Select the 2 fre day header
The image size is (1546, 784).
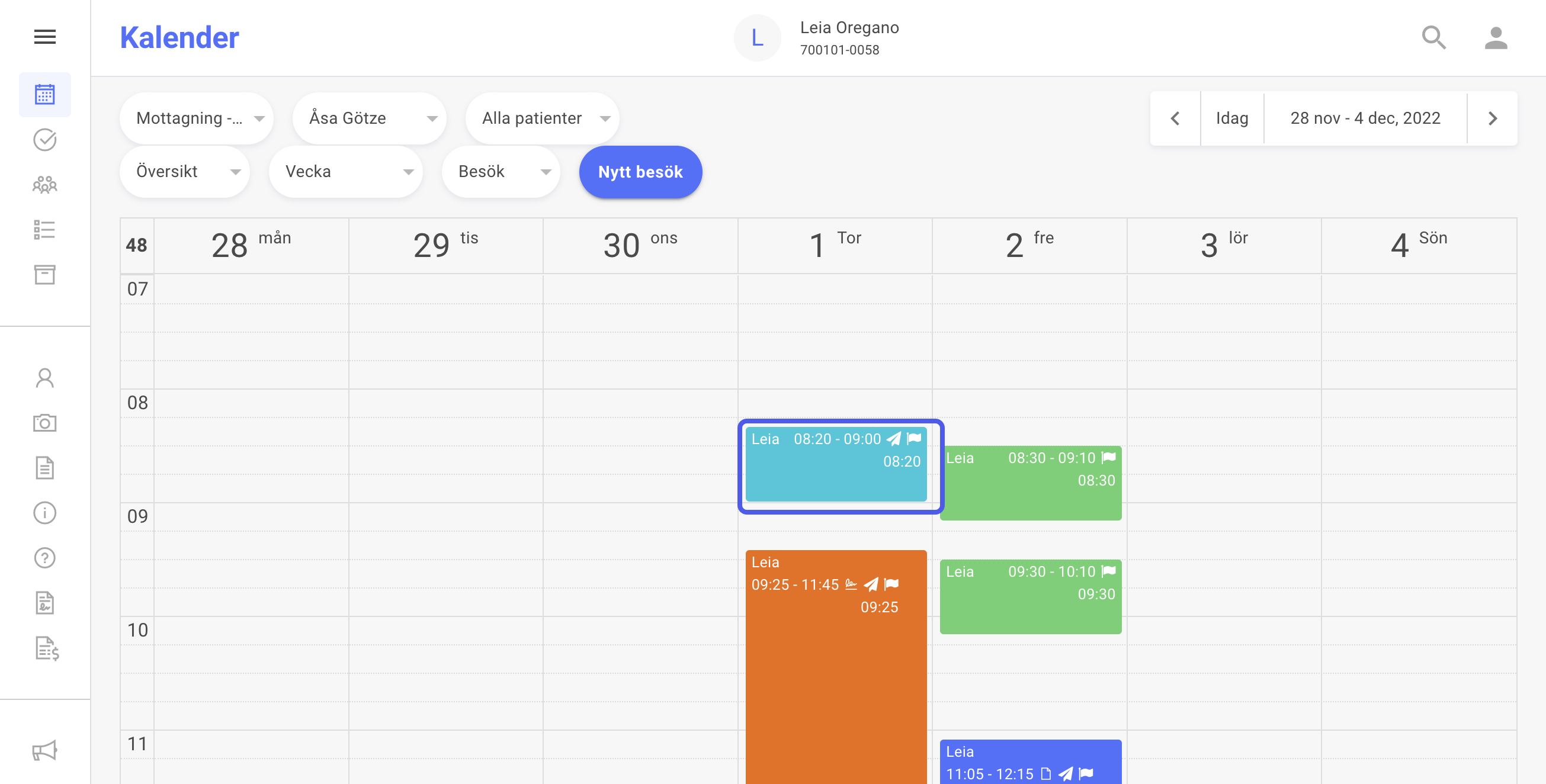click(1029, 245)
